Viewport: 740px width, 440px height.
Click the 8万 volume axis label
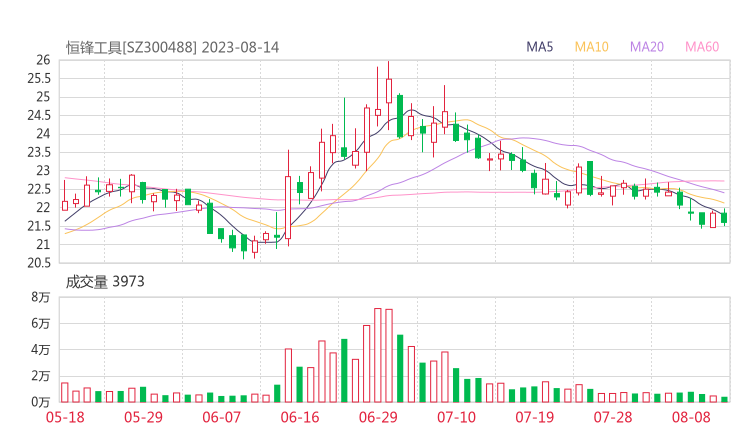click(41, 297)
